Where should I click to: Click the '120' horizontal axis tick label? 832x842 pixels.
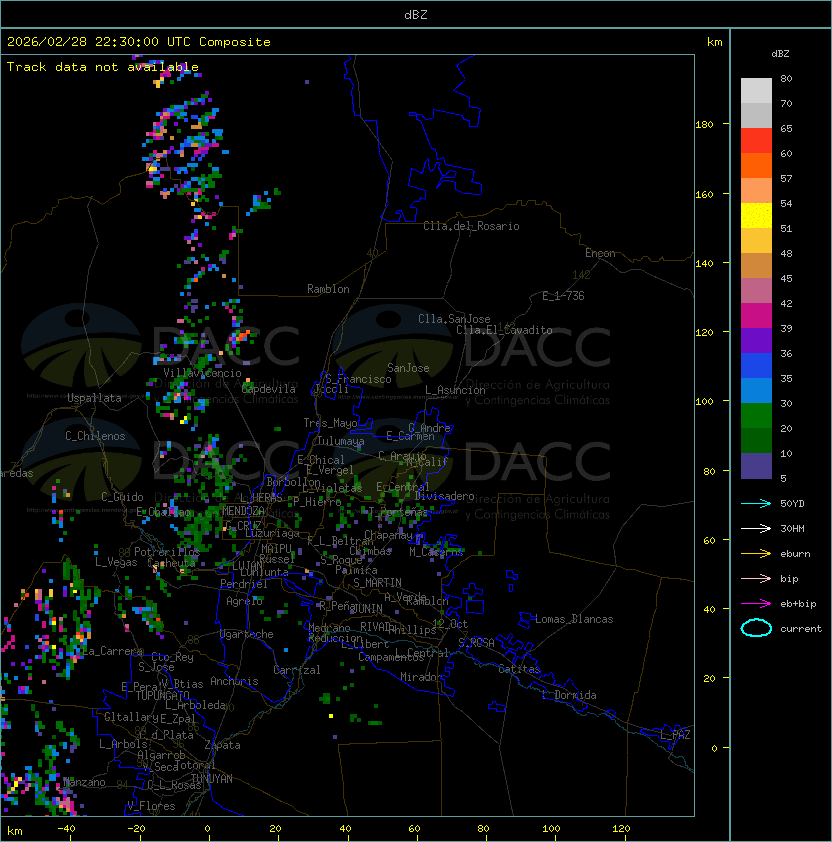[621, 829]
